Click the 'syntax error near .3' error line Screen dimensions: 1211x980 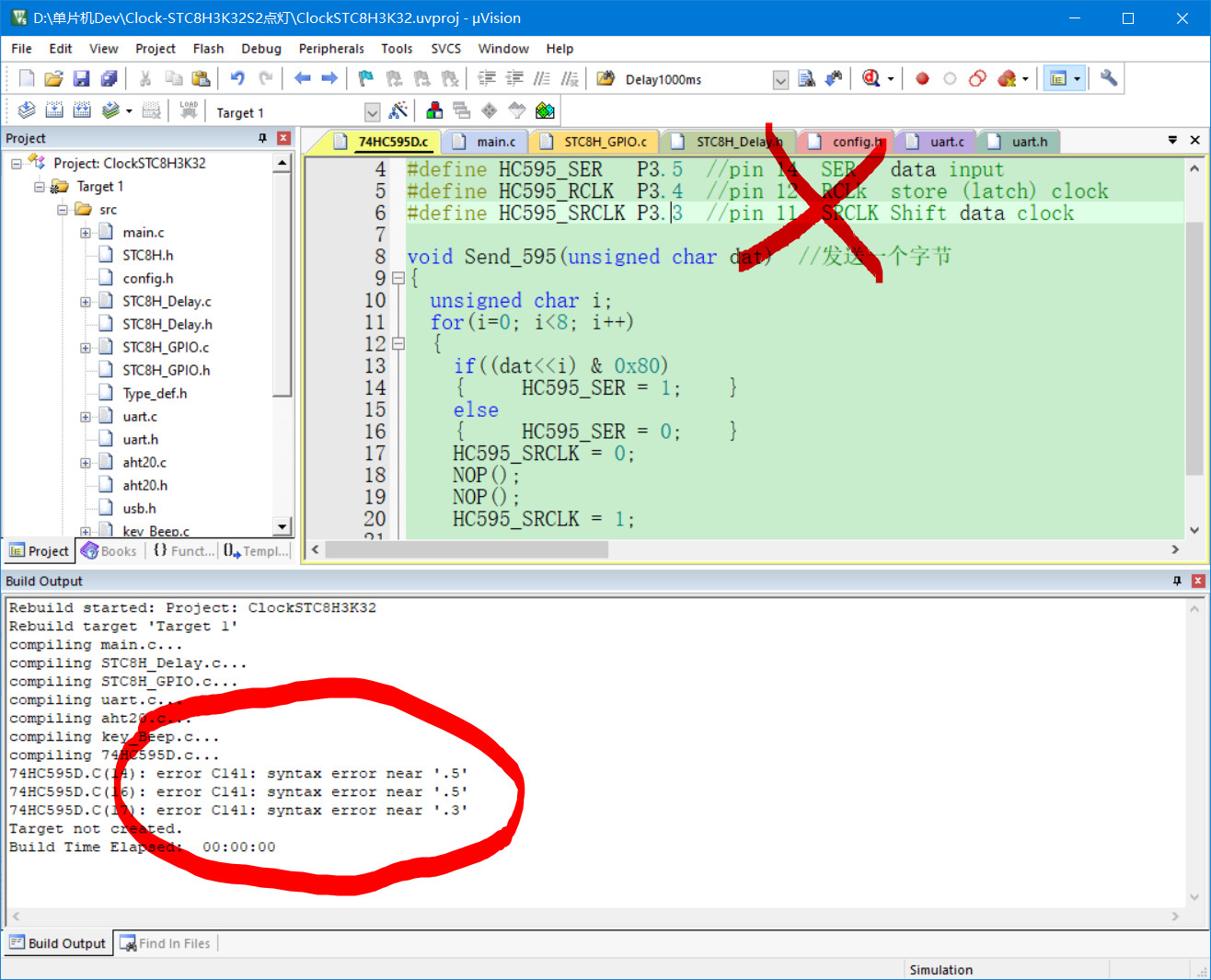(x=238, y=811)
